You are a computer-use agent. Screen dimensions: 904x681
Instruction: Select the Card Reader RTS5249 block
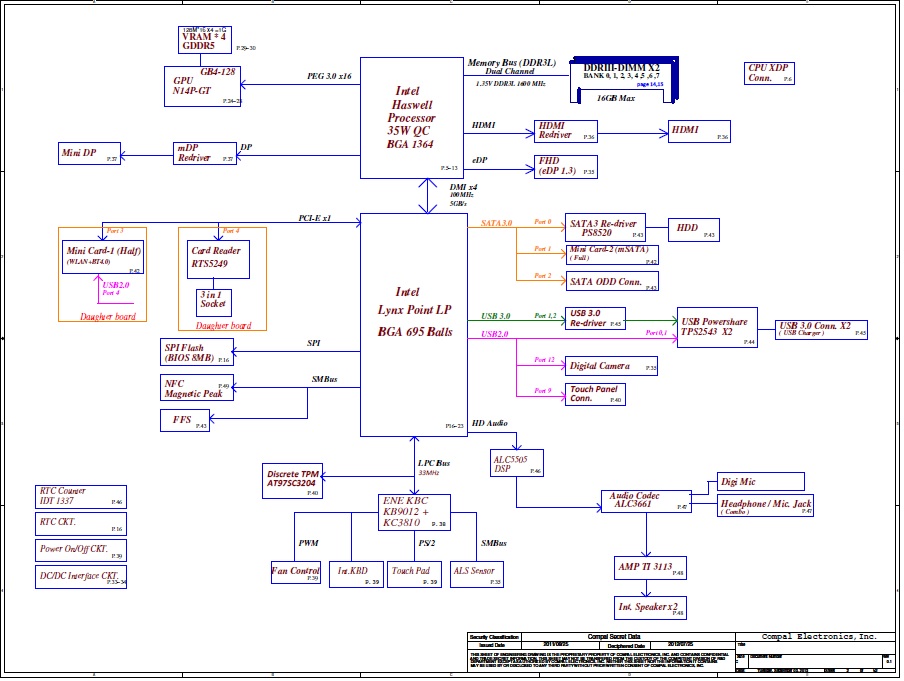click(216, 260)
